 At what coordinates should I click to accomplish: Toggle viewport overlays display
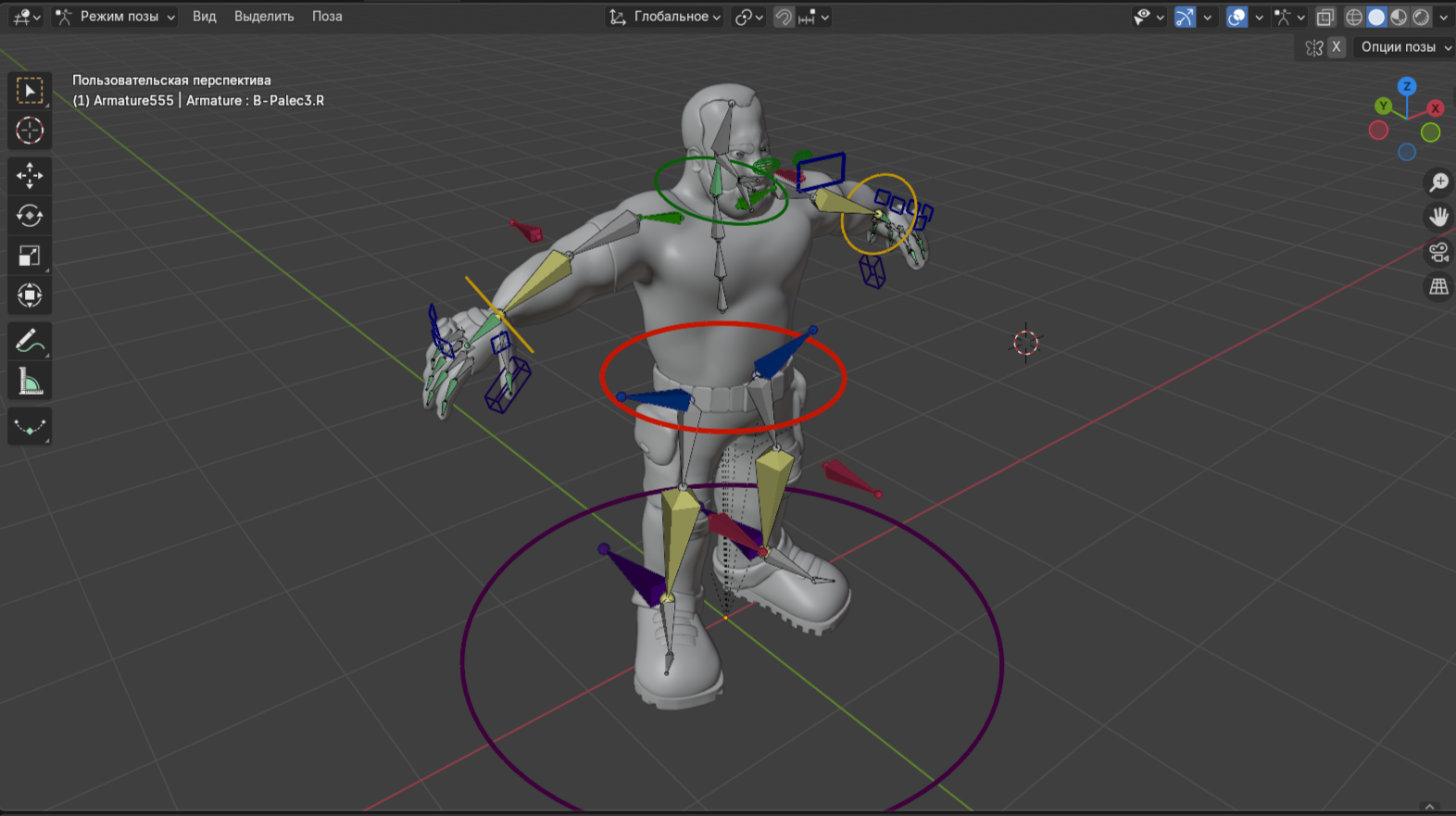tap(1236, 17)
